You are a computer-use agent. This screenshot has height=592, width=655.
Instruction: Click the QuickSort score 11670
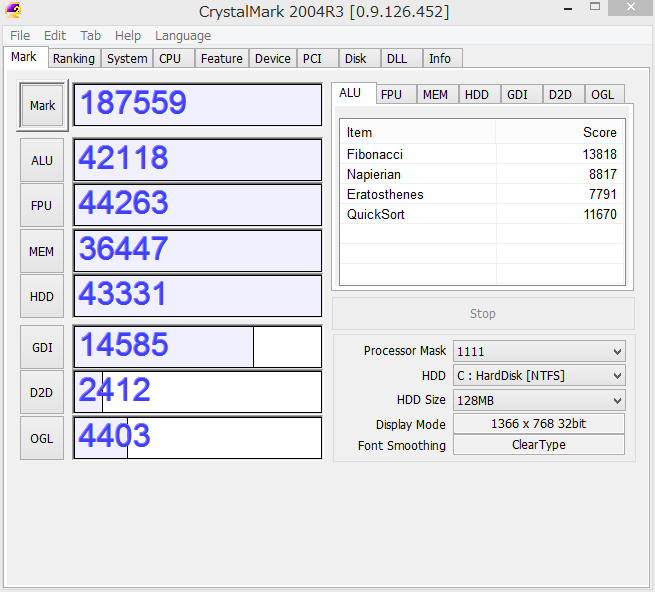599,214
